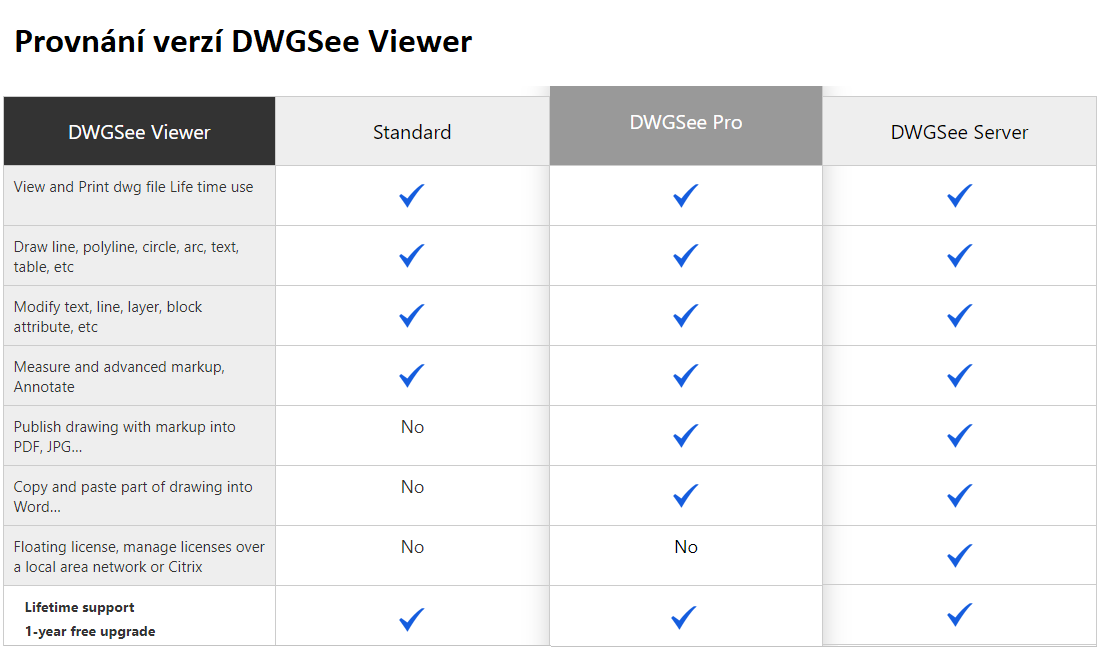Toggle Copy and paste support for Standard
Viewport: 1104px width, 657px height.
point(411,487)
